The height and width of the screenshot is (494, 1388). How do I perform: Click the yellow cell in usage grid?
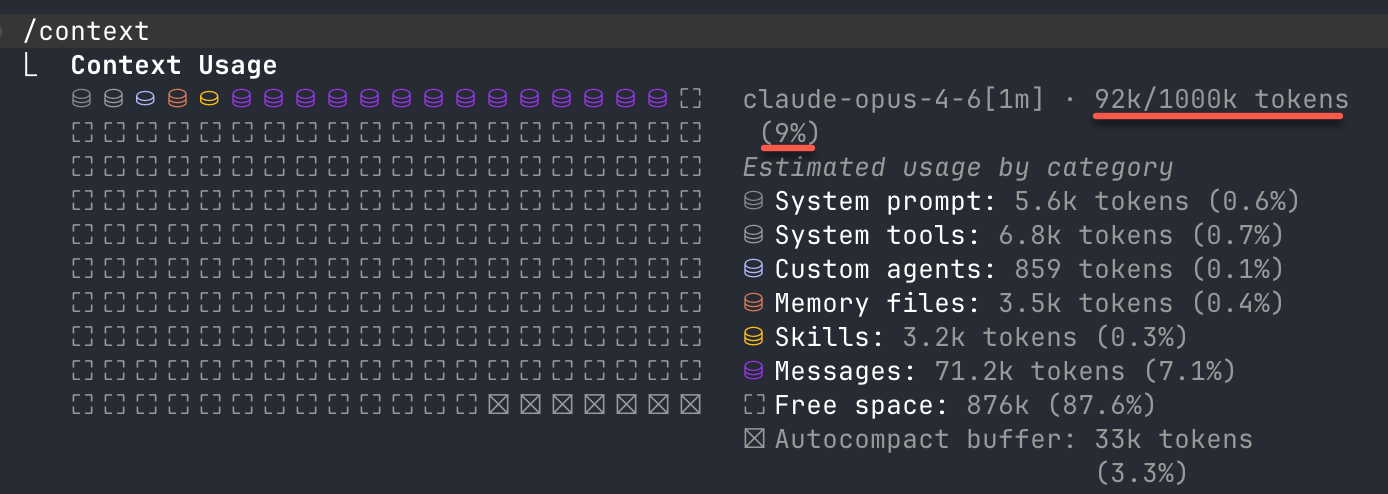pos(209,99)
